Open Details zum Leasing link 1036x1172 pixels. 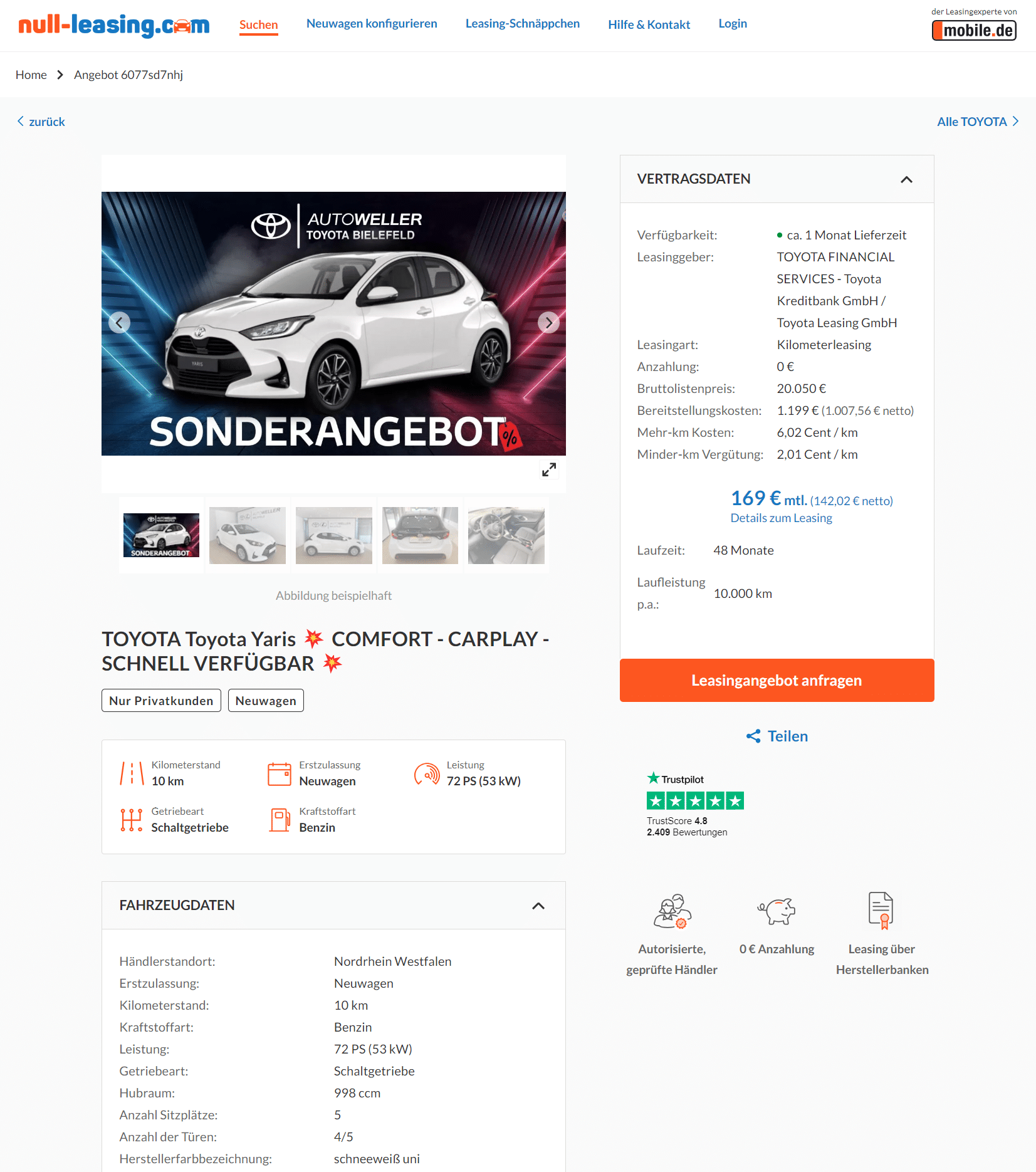[781, 518]
